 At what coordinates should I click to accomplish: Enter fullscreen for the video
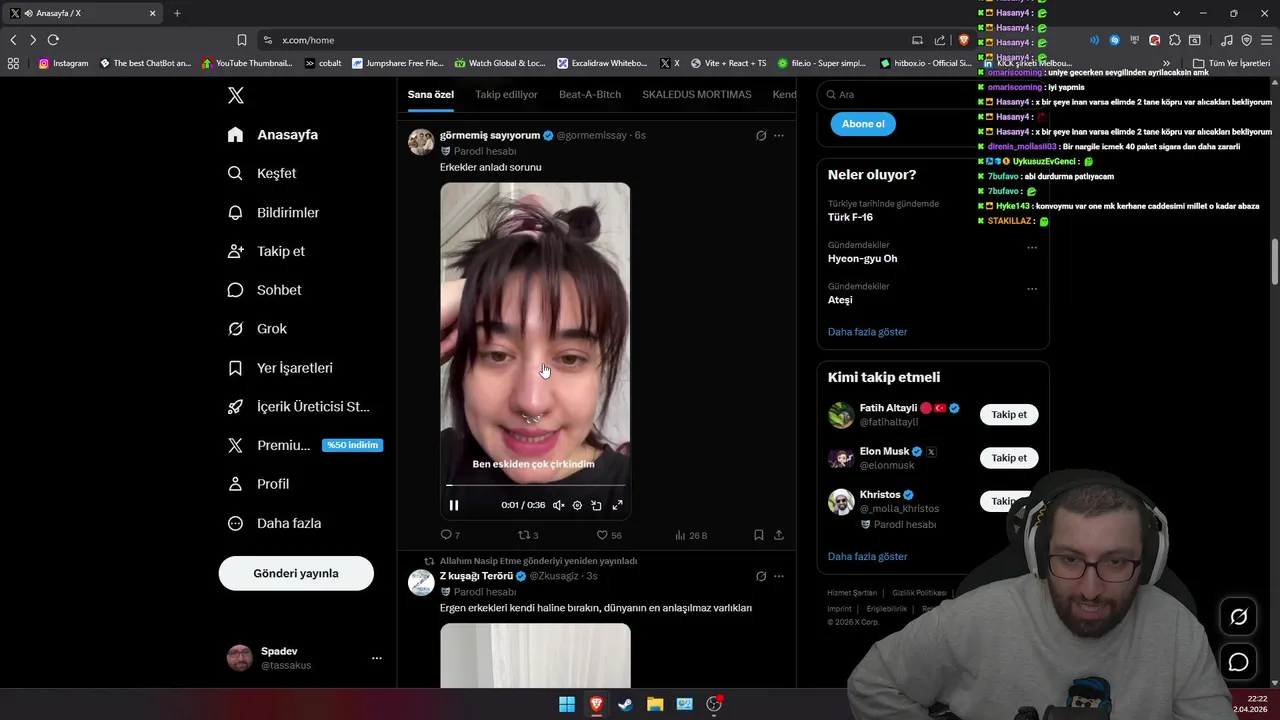(617, 505)
